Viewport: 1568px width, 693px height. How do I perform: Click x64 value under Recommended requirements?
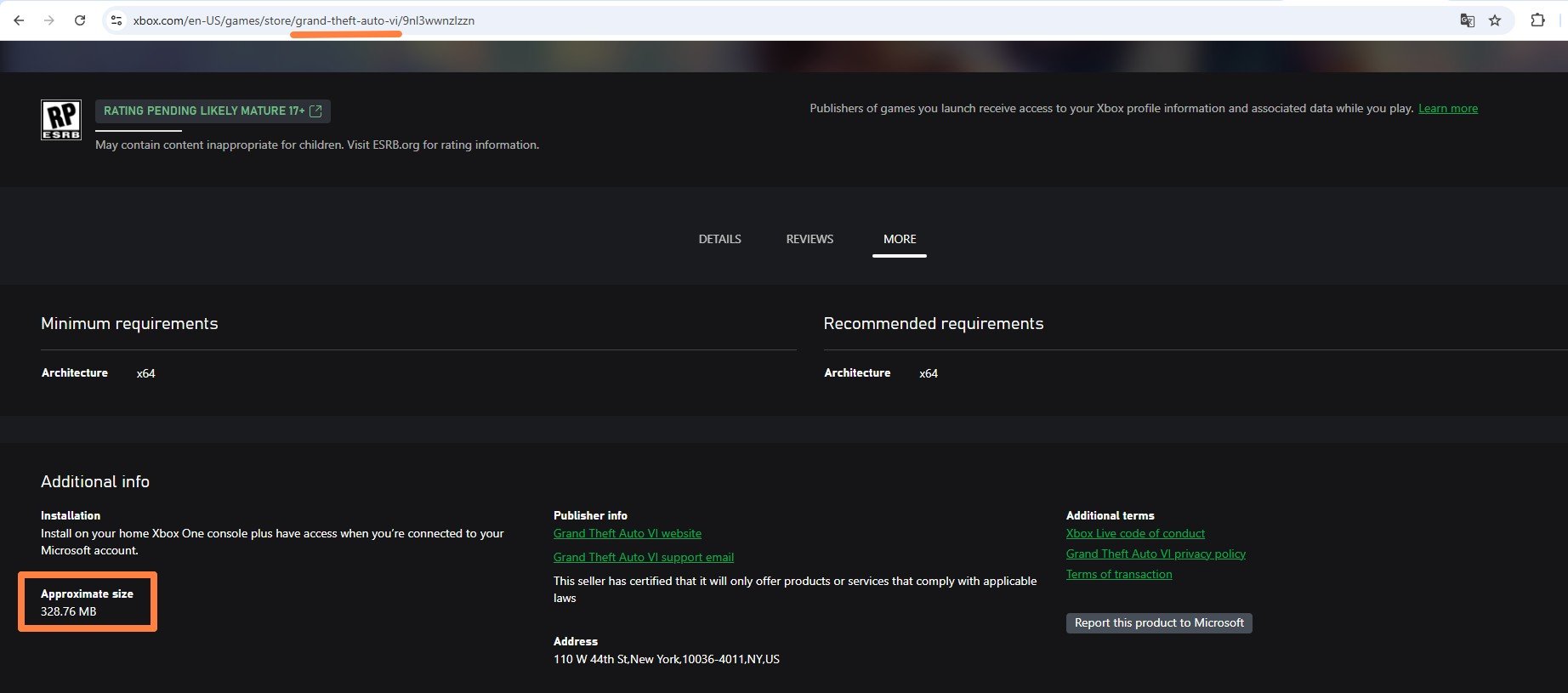point(929,373)
